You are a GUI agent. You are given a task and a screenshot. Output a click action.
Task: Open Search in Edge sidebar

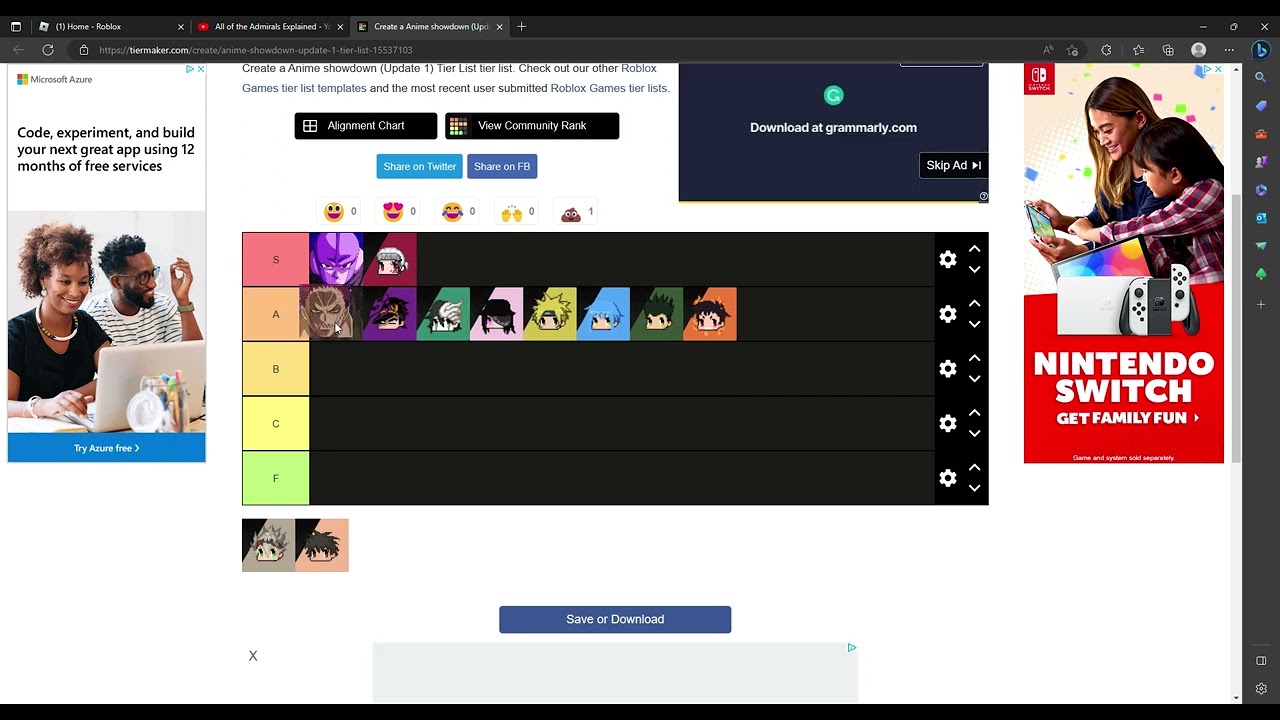pyautogui.click(x=1261, y=78)
